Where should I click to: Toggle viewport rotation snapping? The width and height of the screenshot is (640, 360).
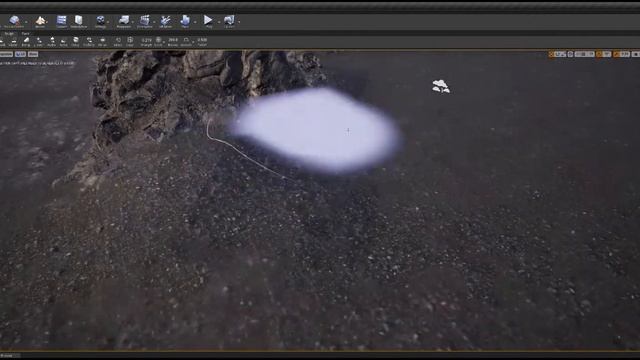tap(599, 54)
